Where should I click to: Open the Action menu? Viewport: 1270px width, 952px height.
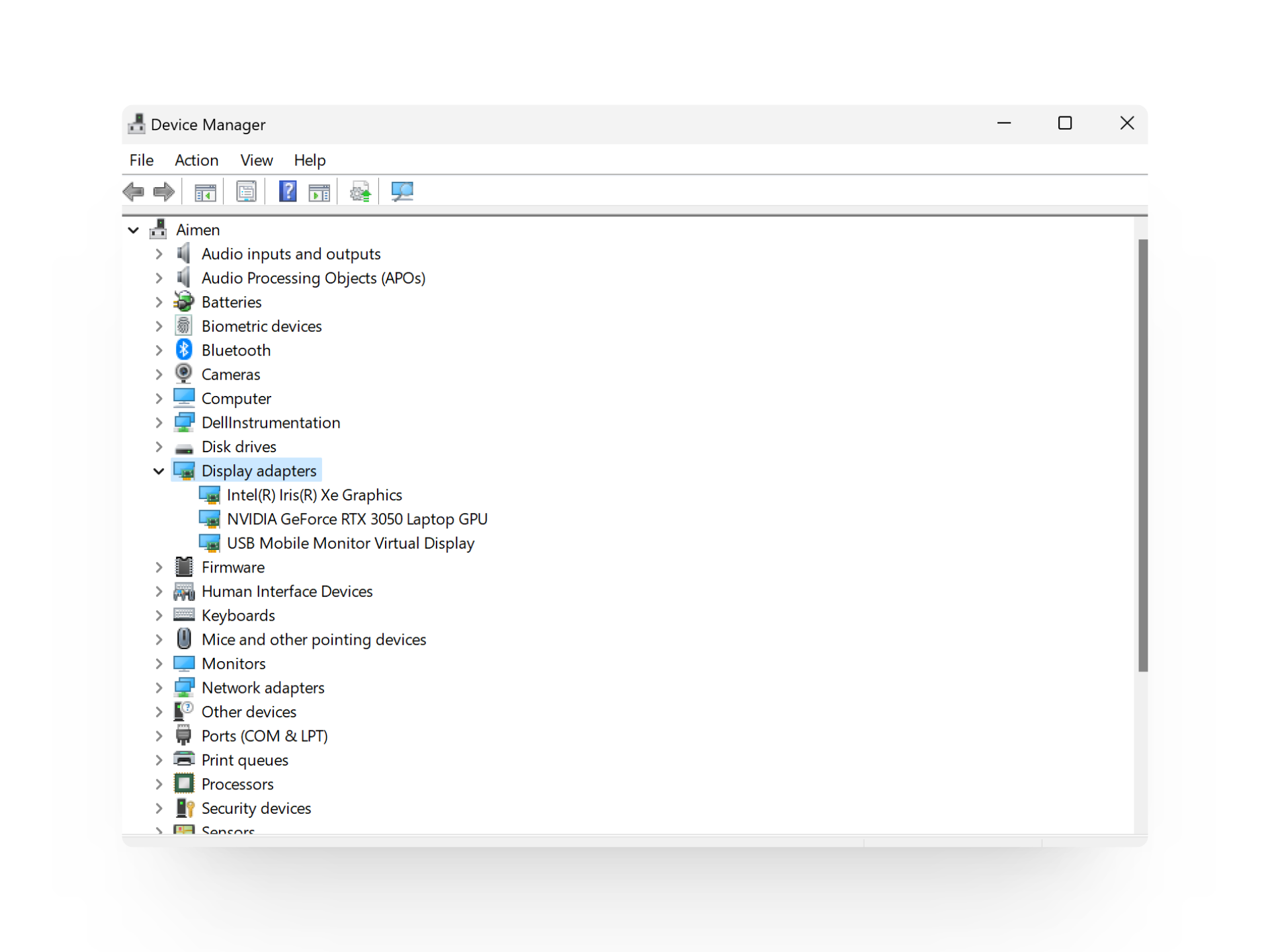pos(196,160)
